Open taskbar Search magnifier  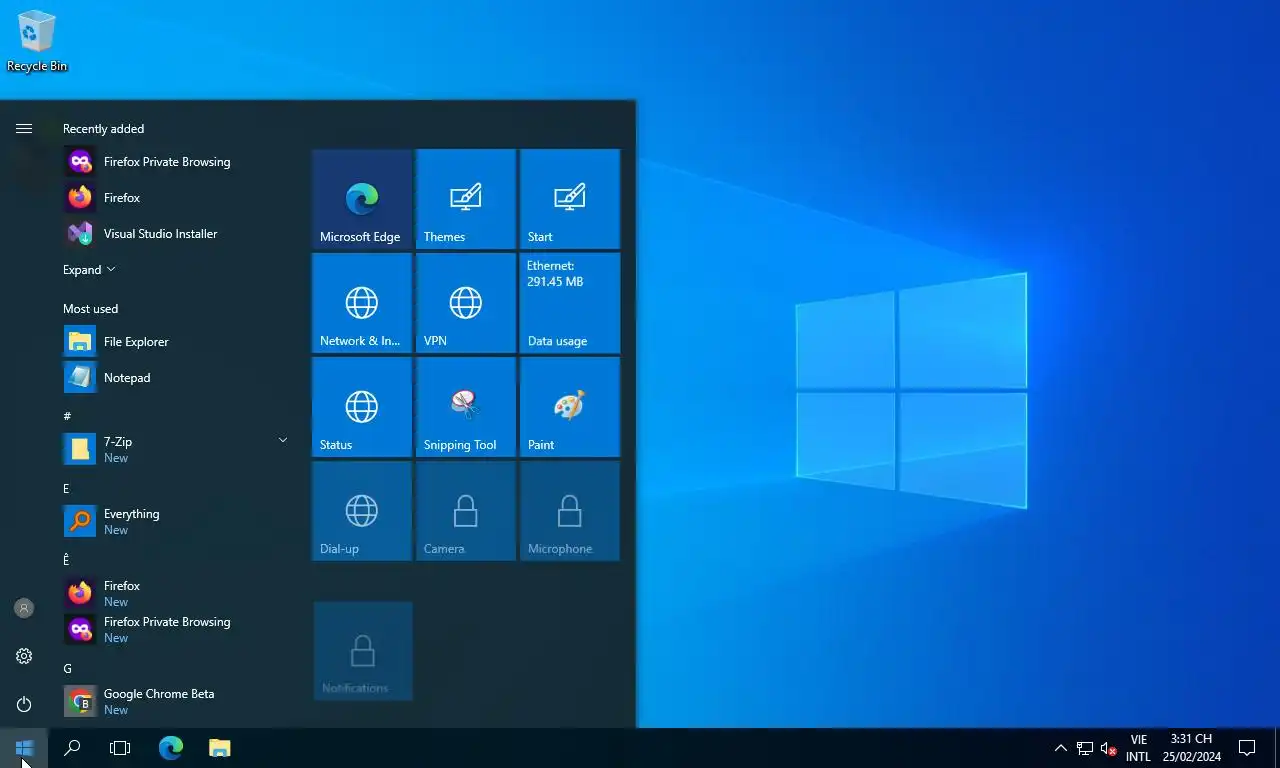tap(72, 748)
